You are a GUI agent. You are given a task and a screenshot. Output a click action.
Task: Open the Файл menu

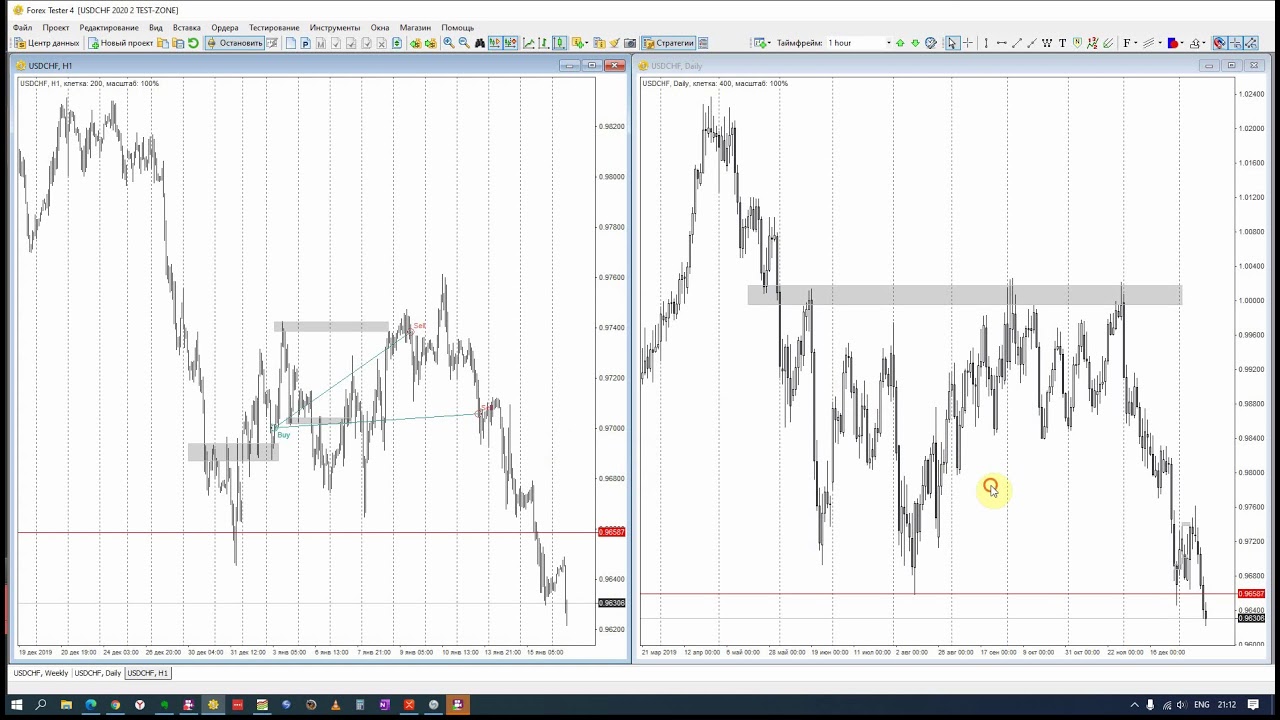22,27
